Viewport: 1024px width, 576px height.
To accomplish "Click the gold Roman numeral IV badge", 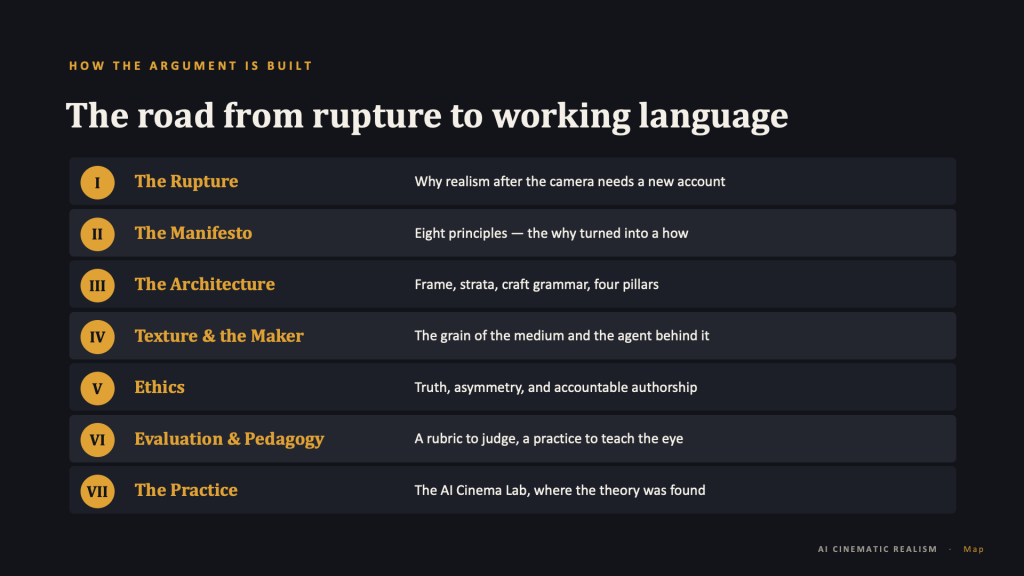I will 97,337.
